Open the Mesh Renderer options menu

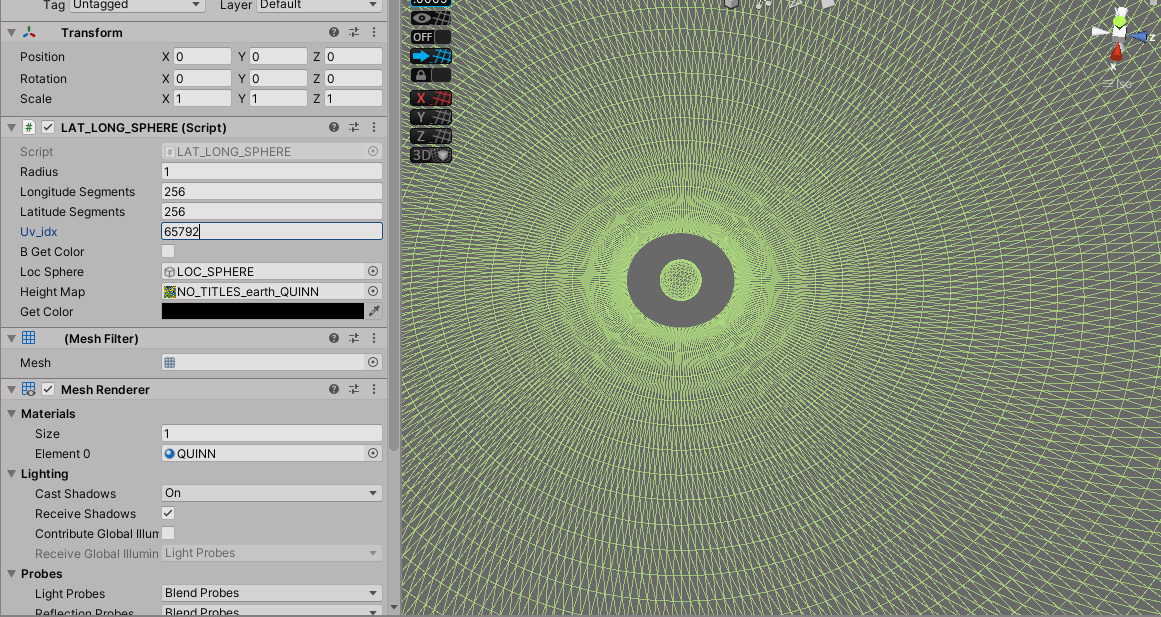pos(374,389)
